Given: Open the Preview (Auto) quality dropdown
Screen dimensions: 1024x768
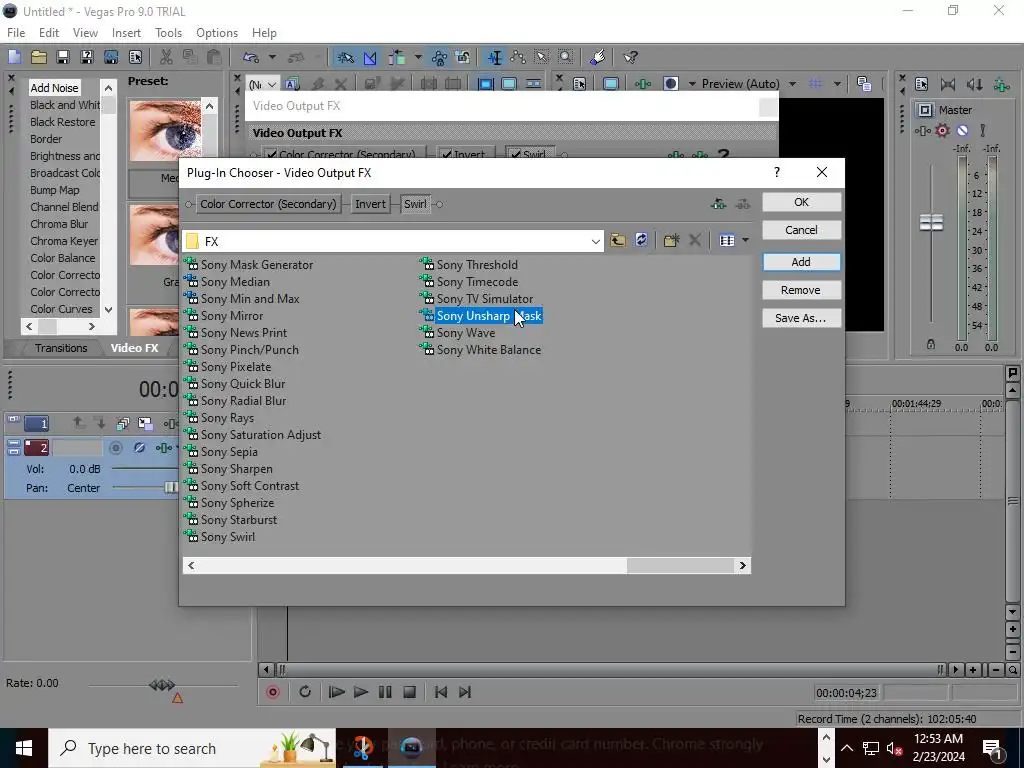Looking at the screenshot, I should 792,84.
